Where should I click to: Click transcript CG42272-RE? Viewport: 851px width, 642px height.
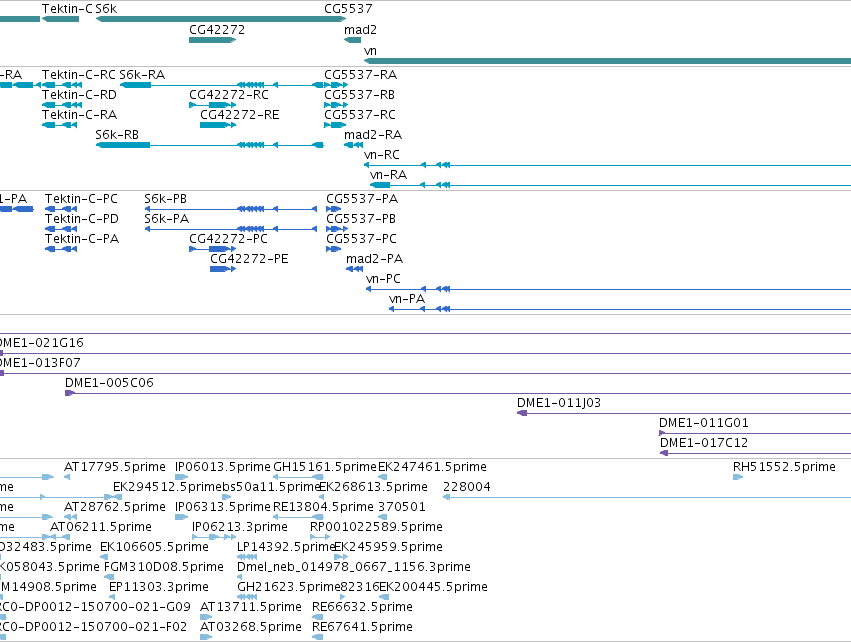click(218, 125)
